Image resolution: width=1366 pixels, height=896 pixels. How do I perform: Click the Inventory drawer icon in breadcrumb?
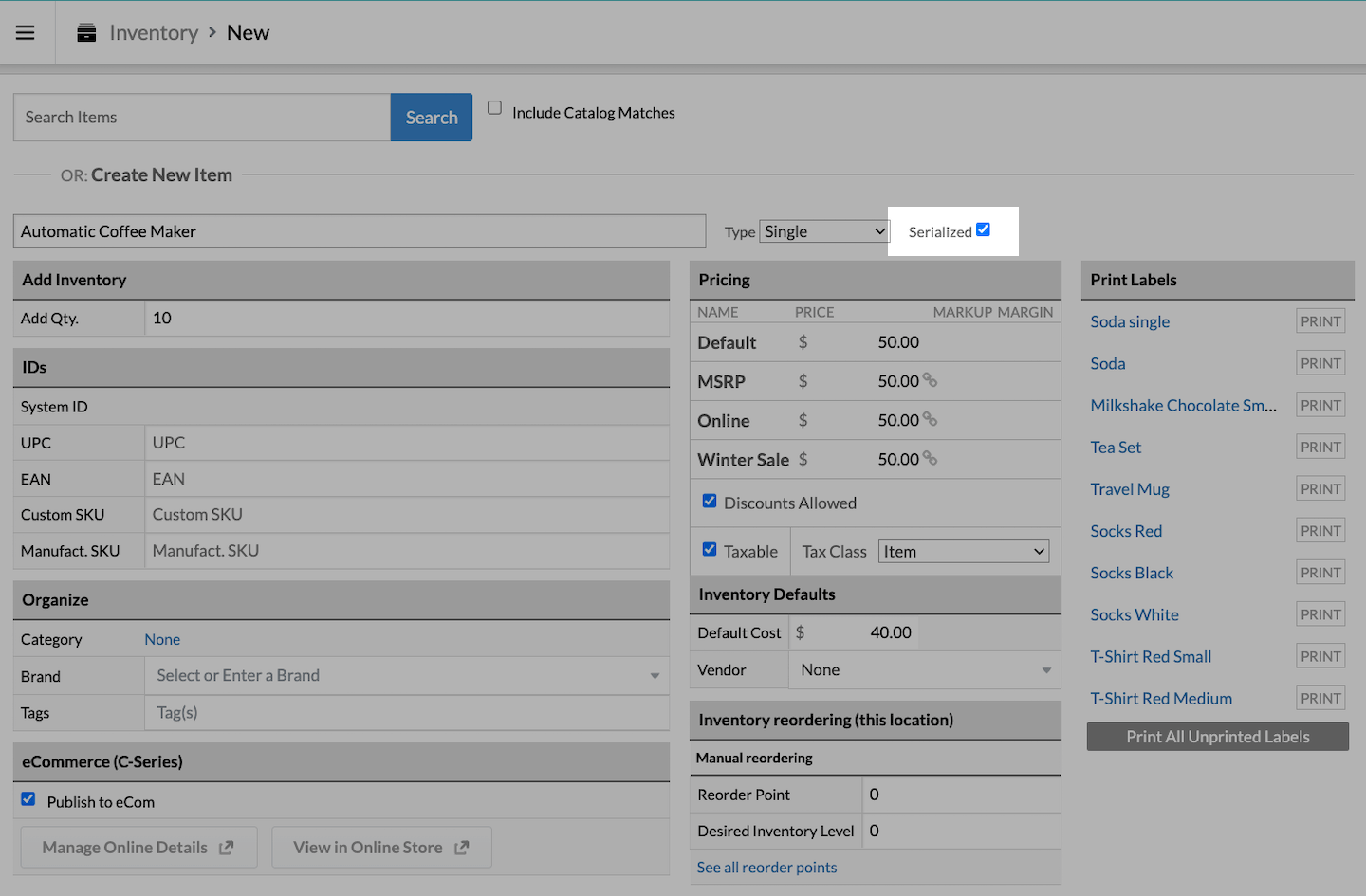86,33
